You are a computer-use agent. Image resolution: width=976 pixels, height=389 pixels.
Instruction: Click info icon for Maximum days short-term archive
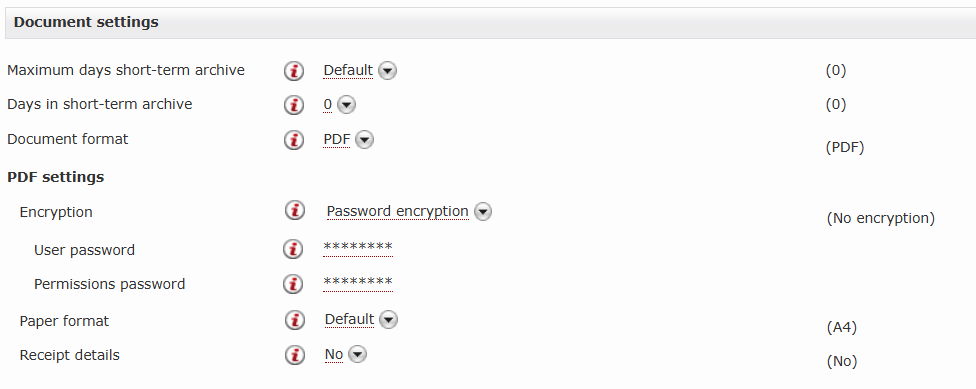click(294, 71)
